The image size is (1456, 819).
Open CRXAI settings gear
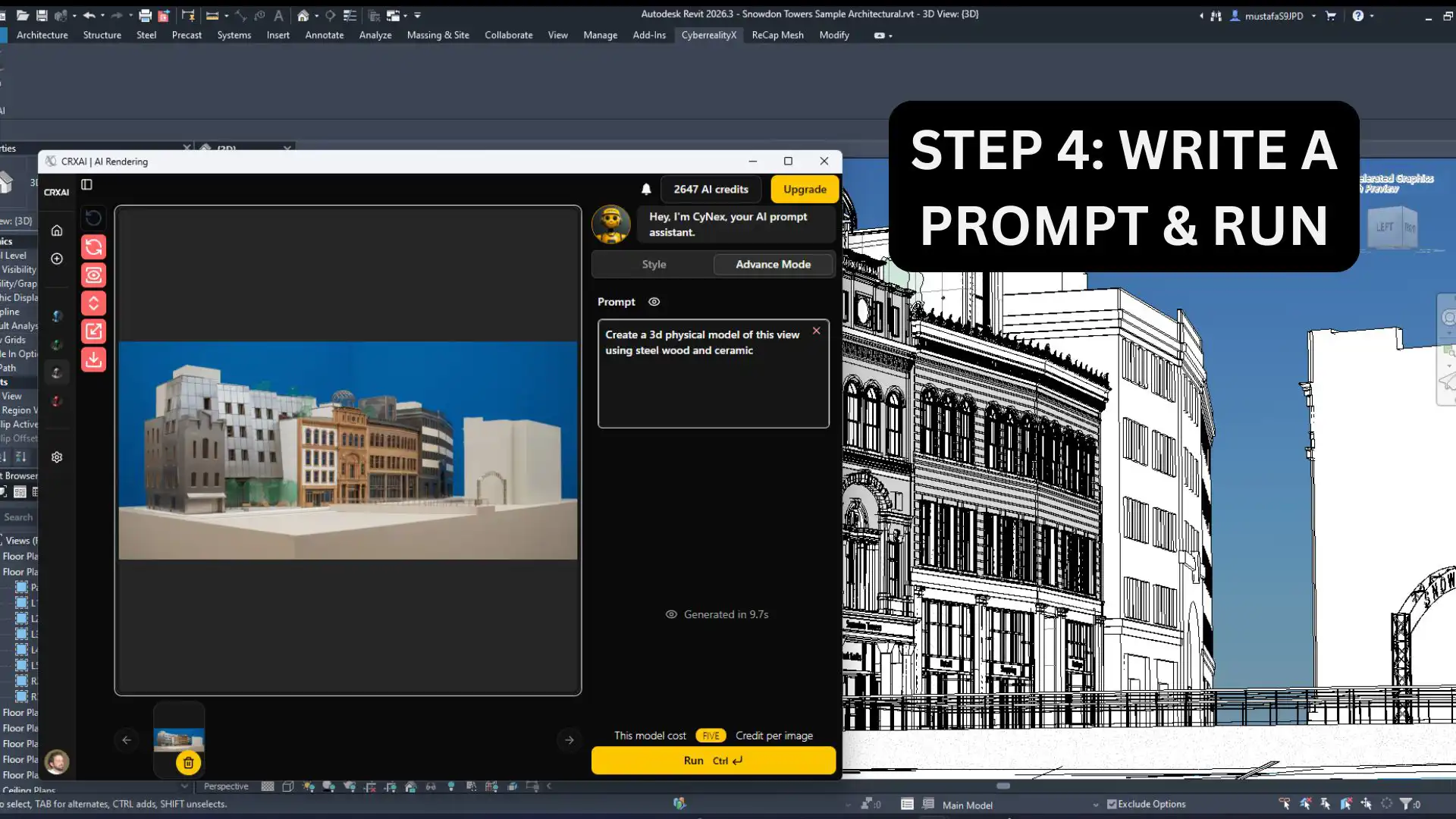[57, 457]
